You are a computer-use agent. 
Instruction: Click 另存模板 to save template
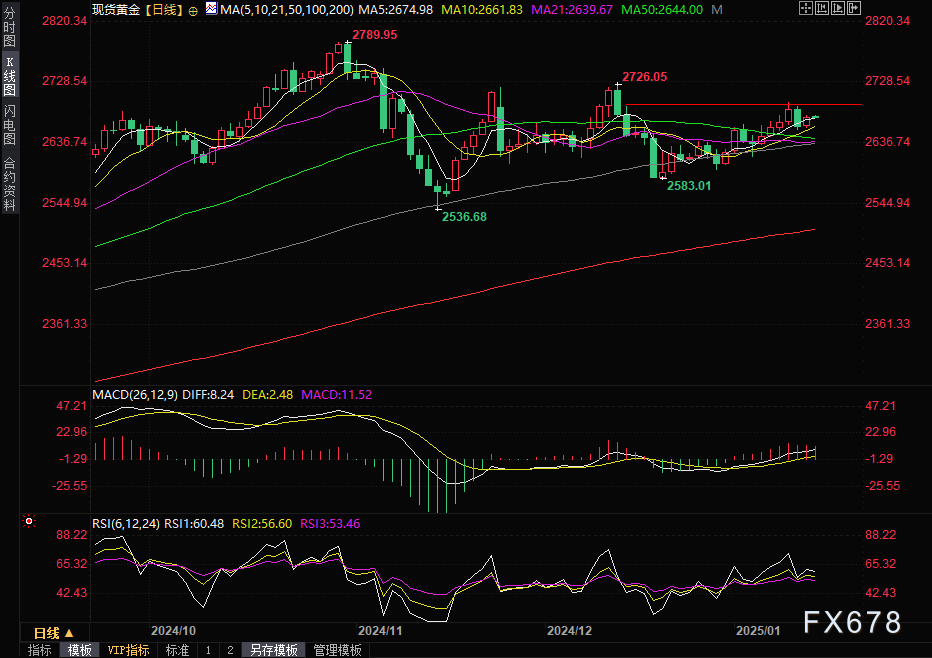[x=274, y=650]
